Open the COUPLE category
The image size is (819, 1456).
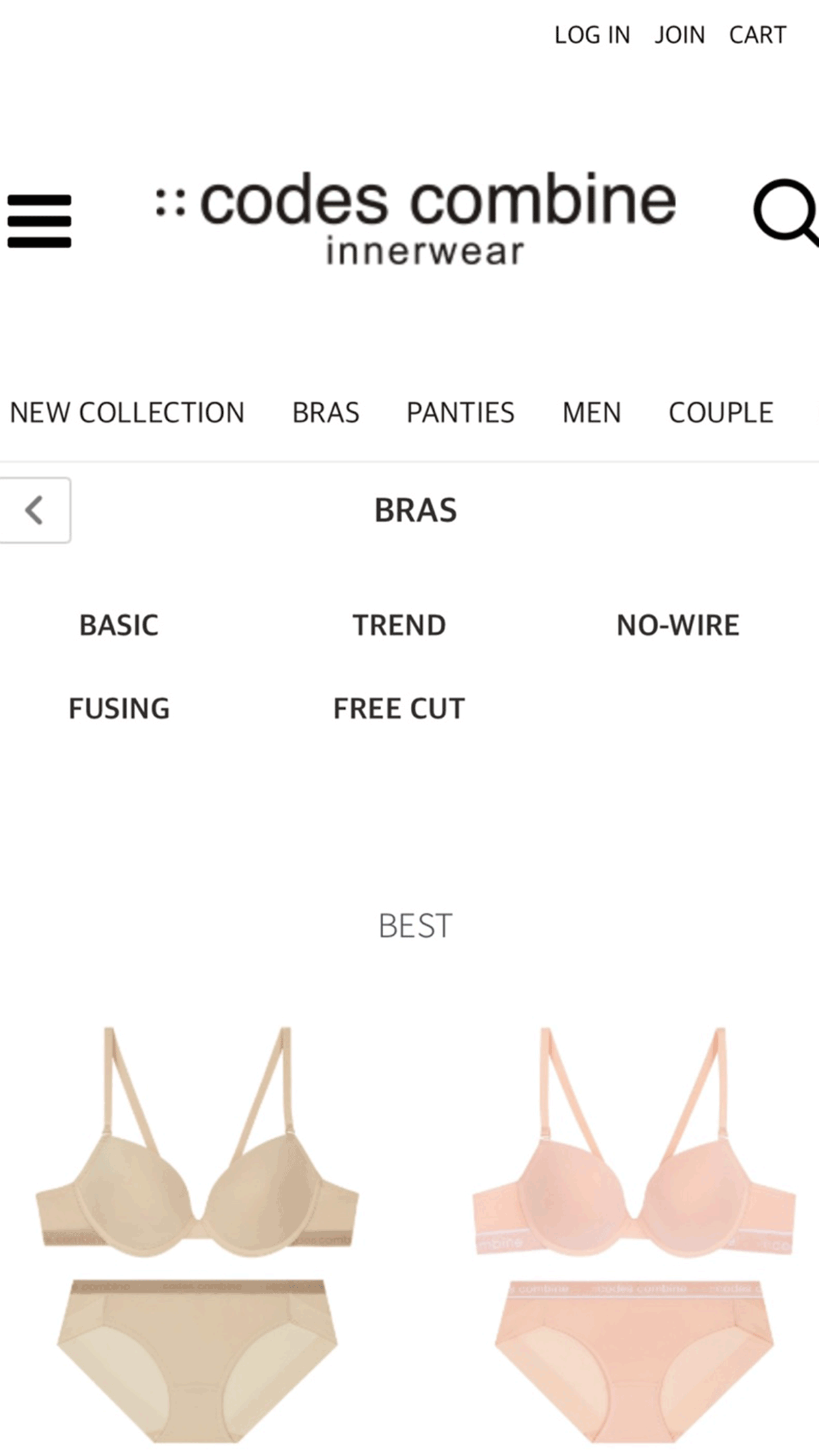(x=721, y=413)
